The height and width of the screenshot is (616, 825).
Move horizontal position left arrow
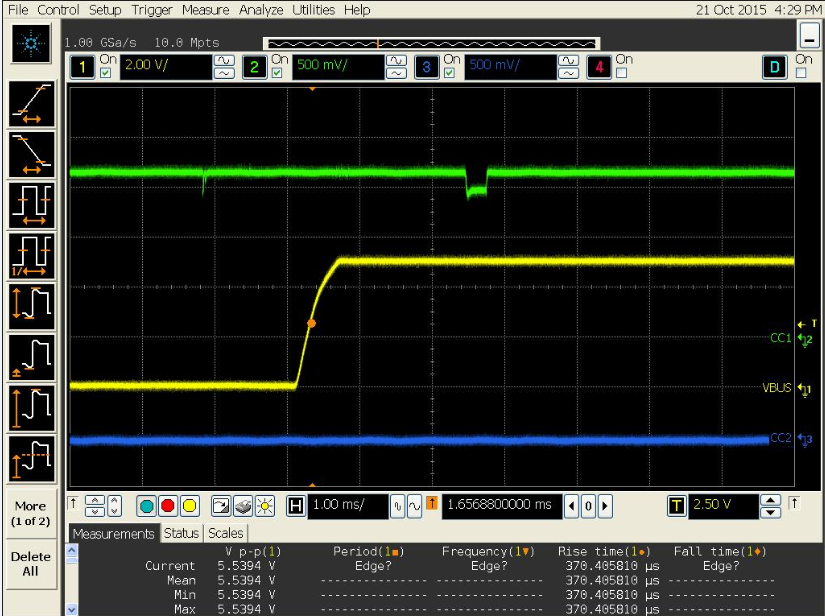click(x=572, y=506)
